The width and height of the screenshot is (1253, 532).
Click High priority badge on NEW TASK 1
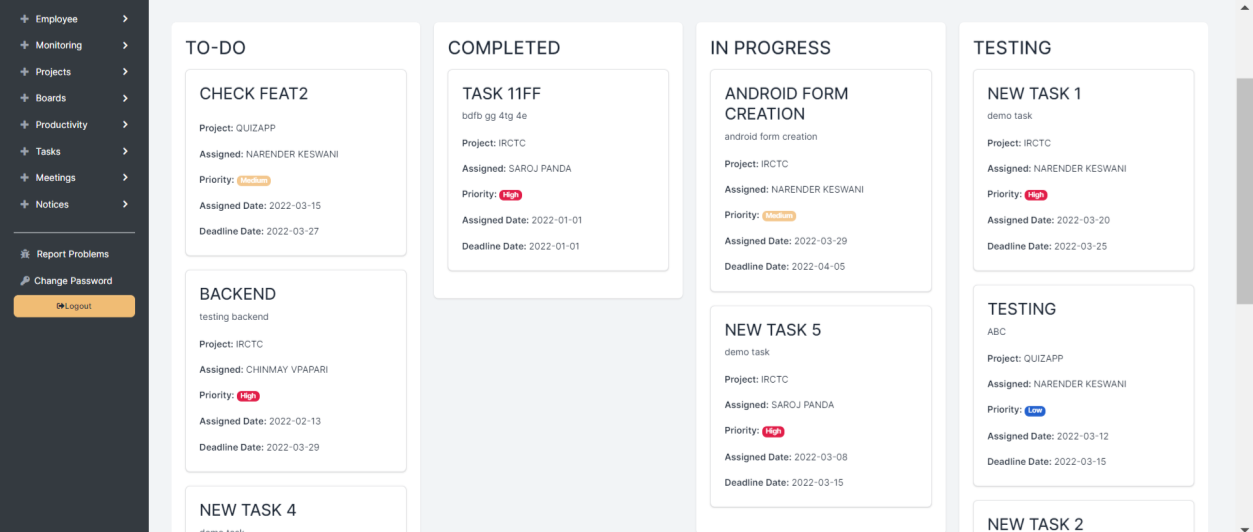(x=1036, y=195)
